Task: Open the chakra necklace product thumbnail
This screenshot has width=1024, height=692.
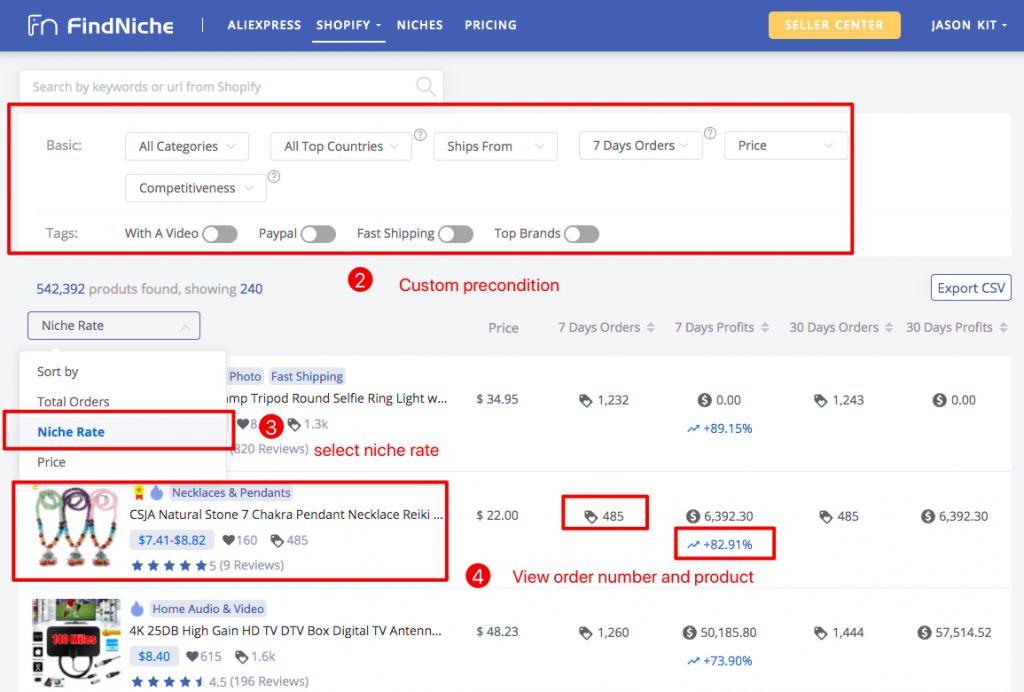Action: (76, 527)
